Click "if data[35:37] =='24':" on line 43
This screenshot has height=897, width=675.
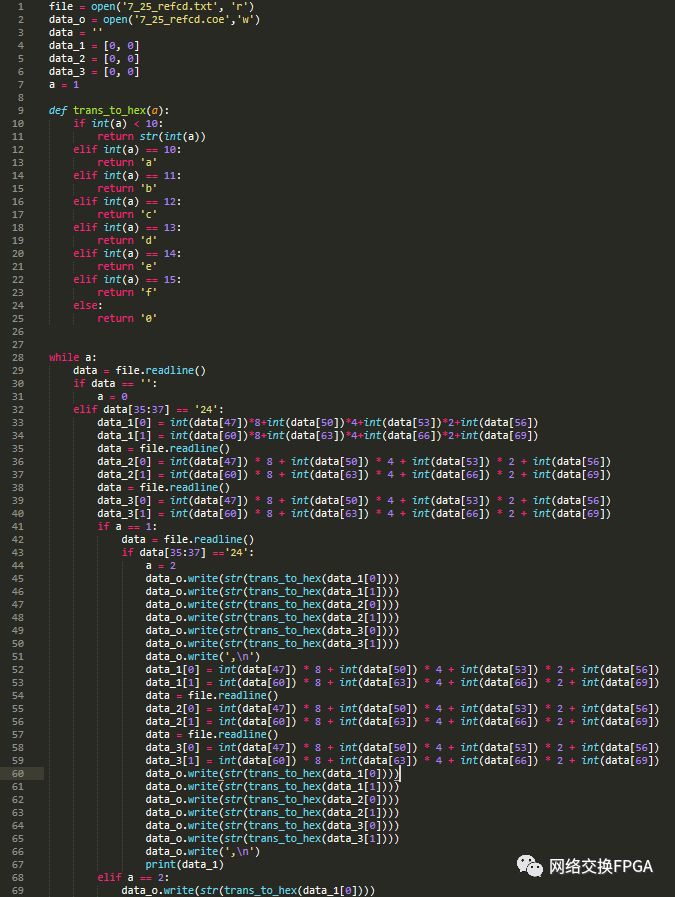[x=188, y=553]
